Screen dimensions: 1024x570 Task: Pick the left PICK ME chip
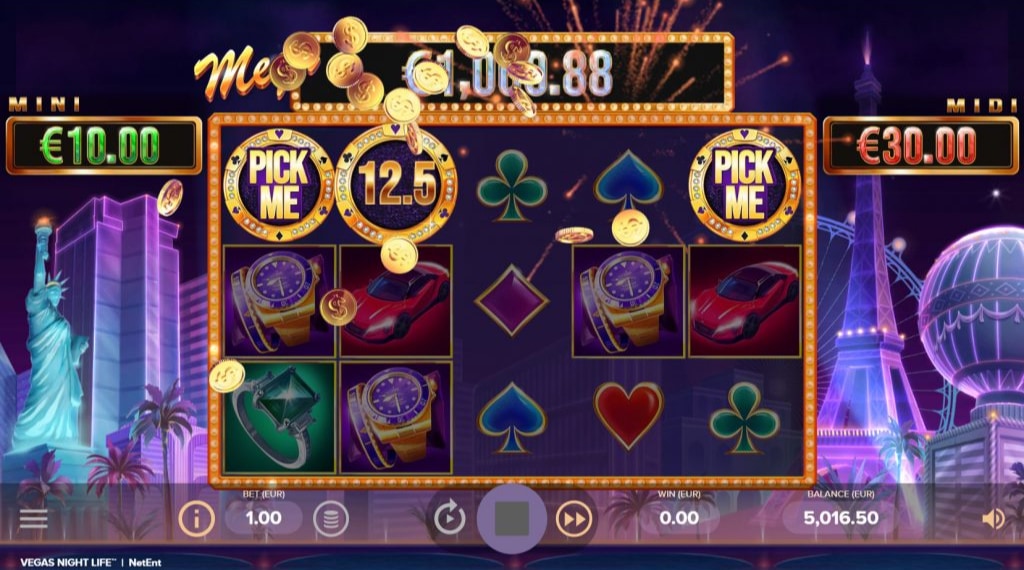279,186
